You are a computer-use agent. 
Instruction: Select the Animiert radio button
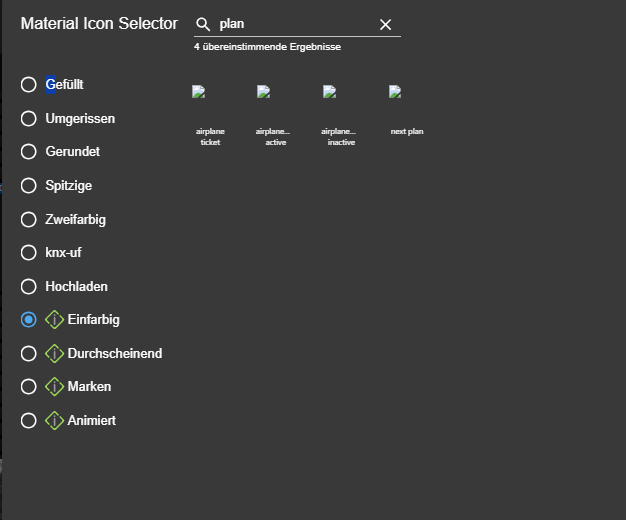coord(29,421)
